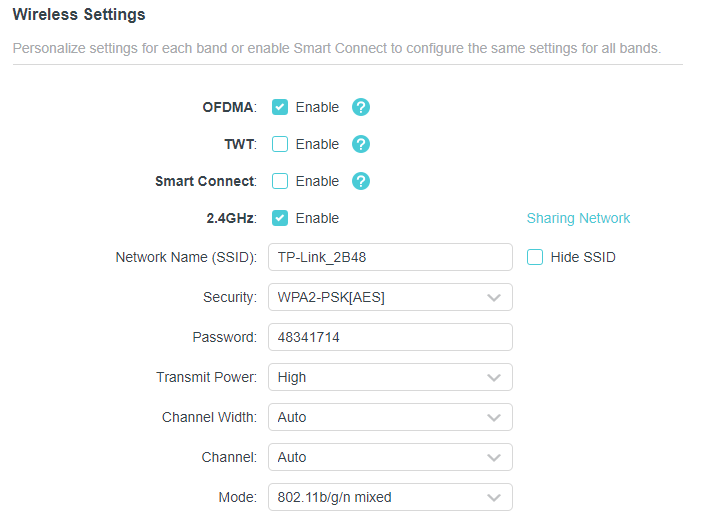Click the Mode dropdown chevron arrow
Screen dimensions: 727x527
(x=493, y=497)
